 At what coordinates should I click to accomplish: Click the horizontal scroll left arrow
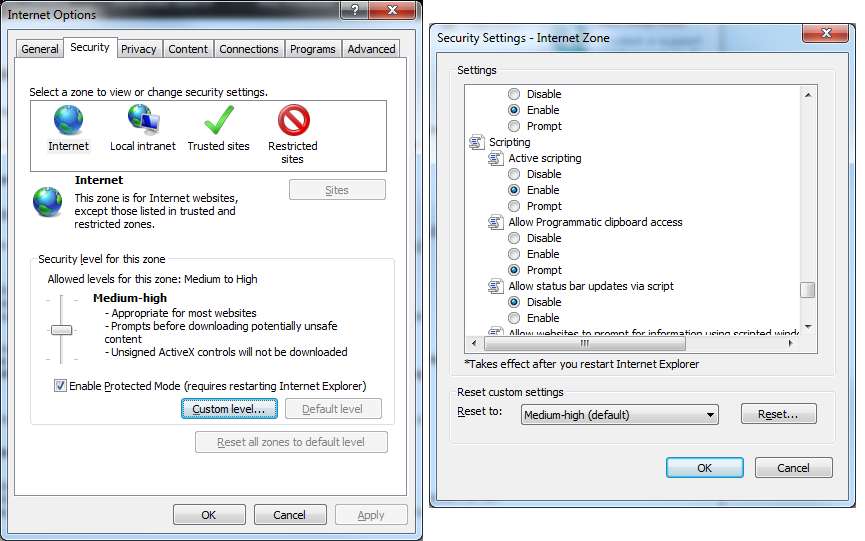pos(474,344)
